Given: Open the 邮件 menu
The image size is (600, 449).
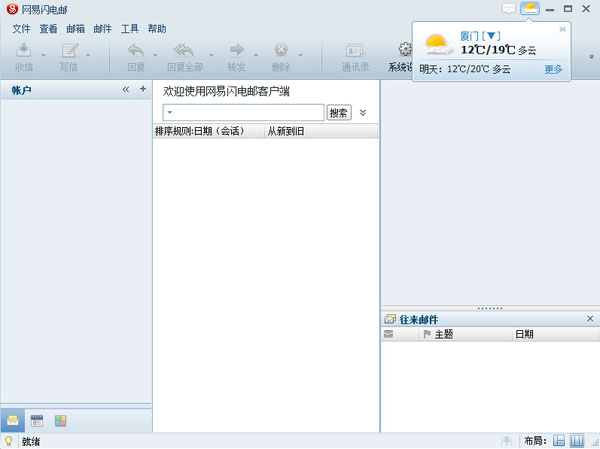Looking at the screenshot, I should pyautogui.click(x=102, y=29).
